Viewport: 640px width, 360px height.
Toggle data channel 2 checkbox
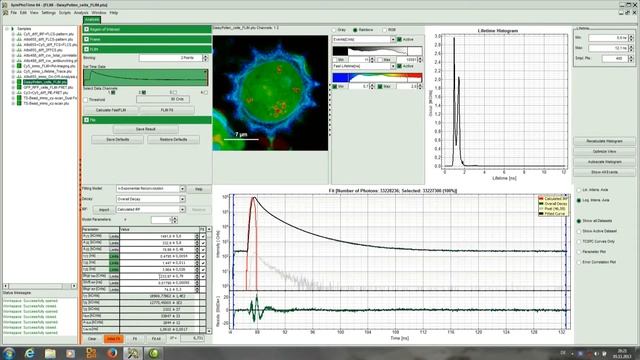click(144, 93)
